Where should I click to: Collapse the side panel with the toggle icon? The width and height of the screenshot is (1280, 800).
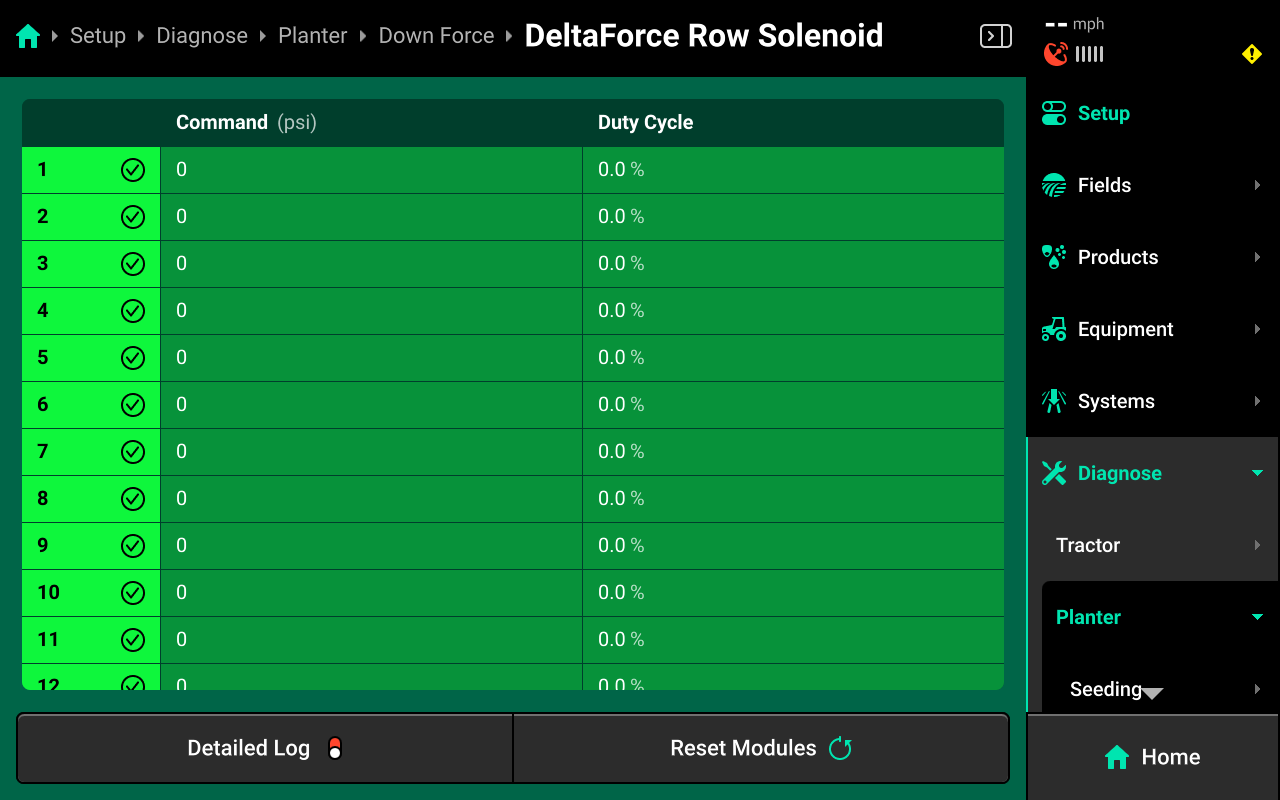[995, 37]
